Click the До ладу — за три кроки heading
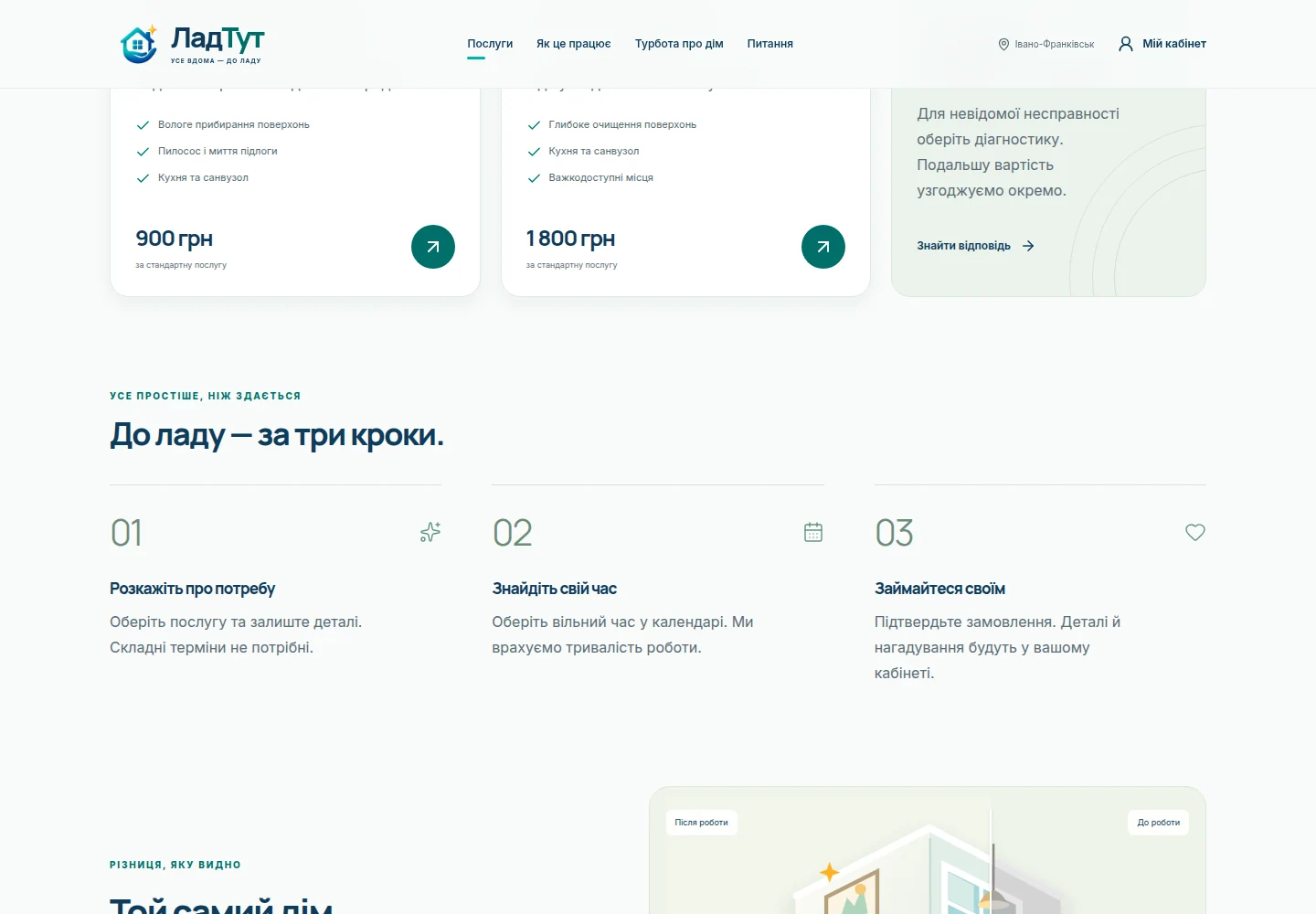Viewport: 1316px width, 914px height. point(277,435)
